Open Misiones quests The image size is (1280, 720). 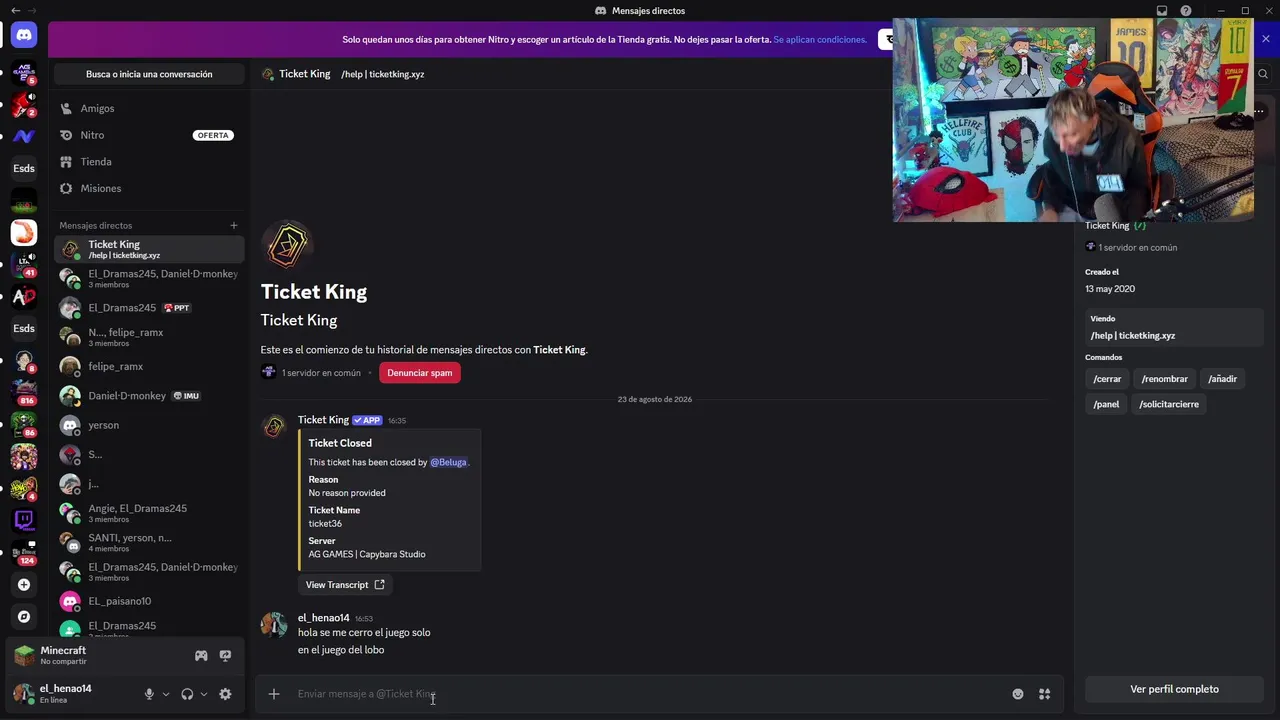tap(149, 188)
